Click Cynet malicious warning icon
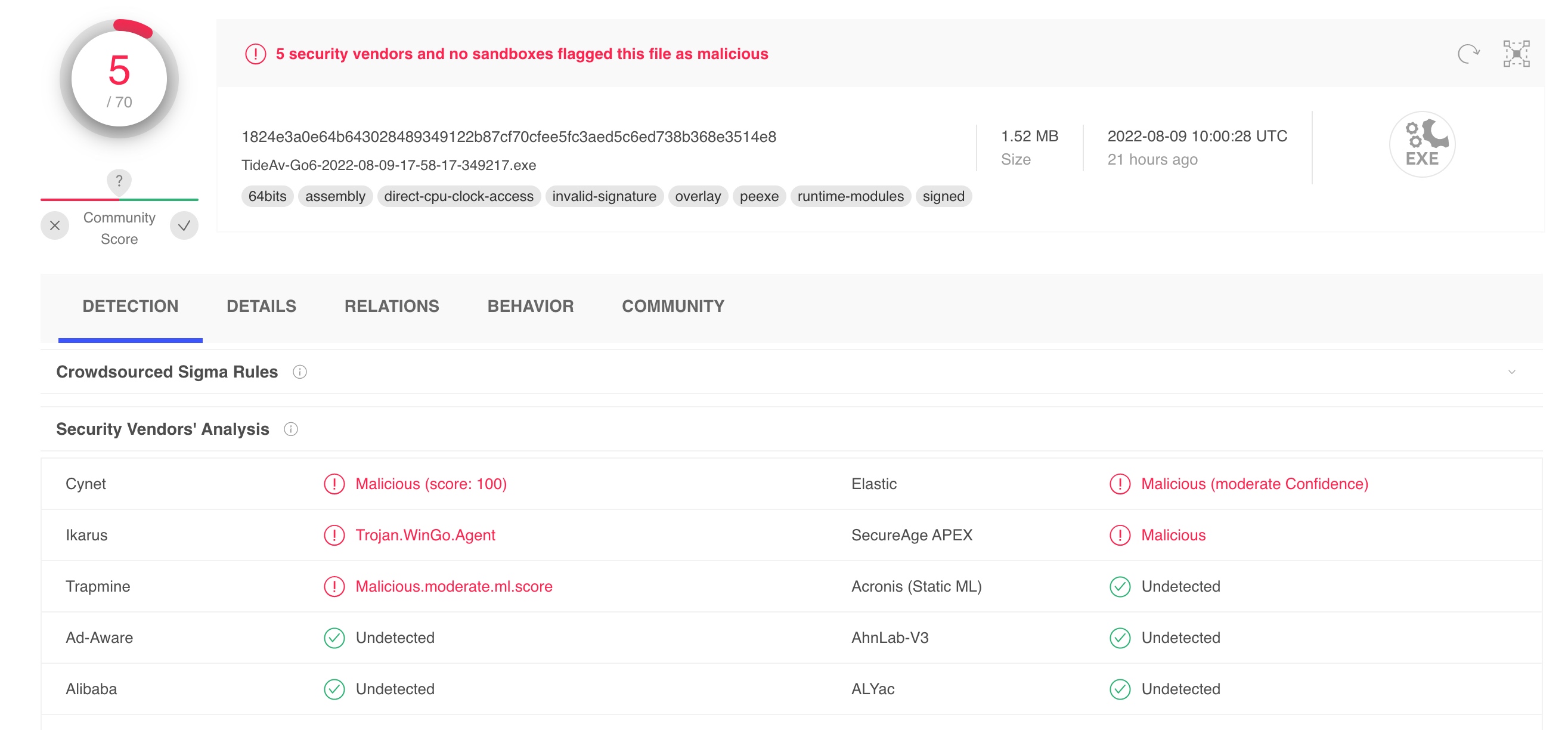The height and width of the screenshot is (730, 1568). click(334, 484)
